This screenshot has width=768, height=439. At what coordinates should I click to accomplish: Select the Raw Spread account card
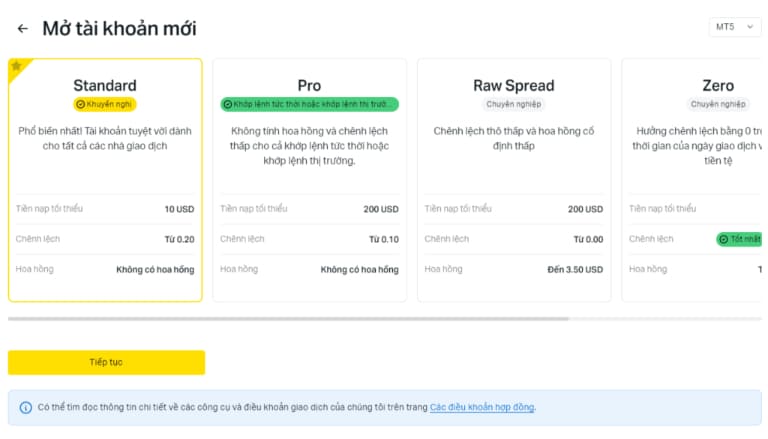513,180
